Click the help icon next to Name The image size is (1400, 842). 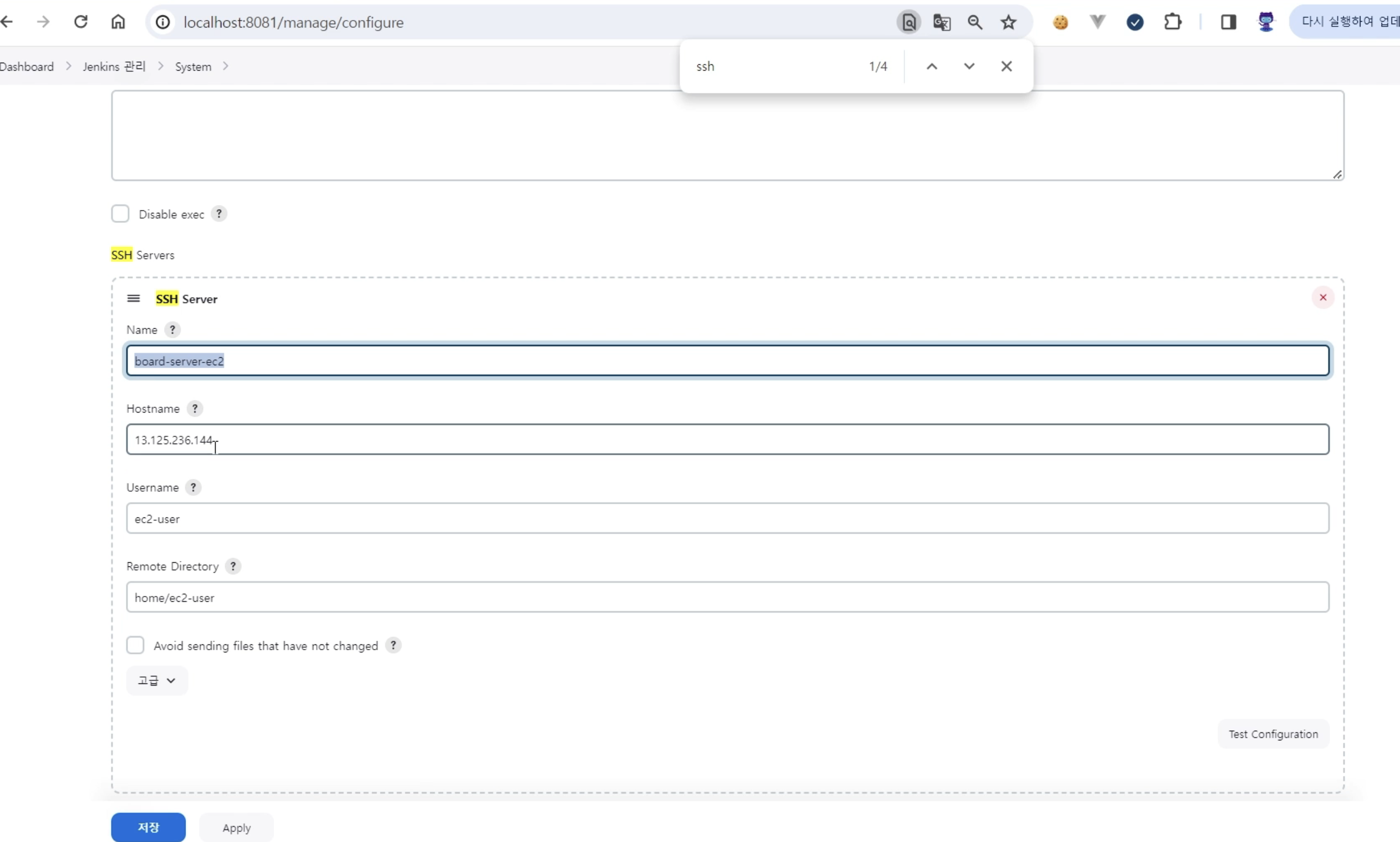point(172,330)
